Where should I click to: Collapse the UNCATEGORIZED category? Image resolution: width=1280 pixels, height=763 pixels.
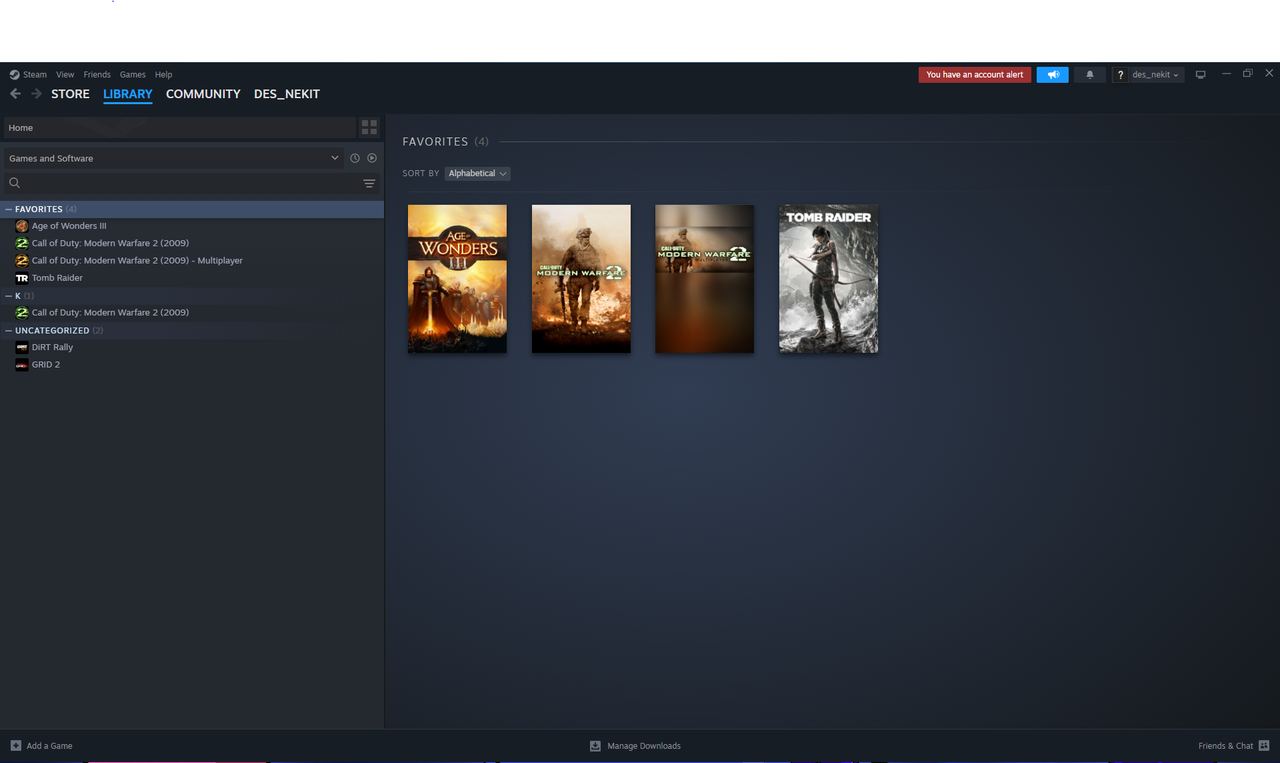9,330
